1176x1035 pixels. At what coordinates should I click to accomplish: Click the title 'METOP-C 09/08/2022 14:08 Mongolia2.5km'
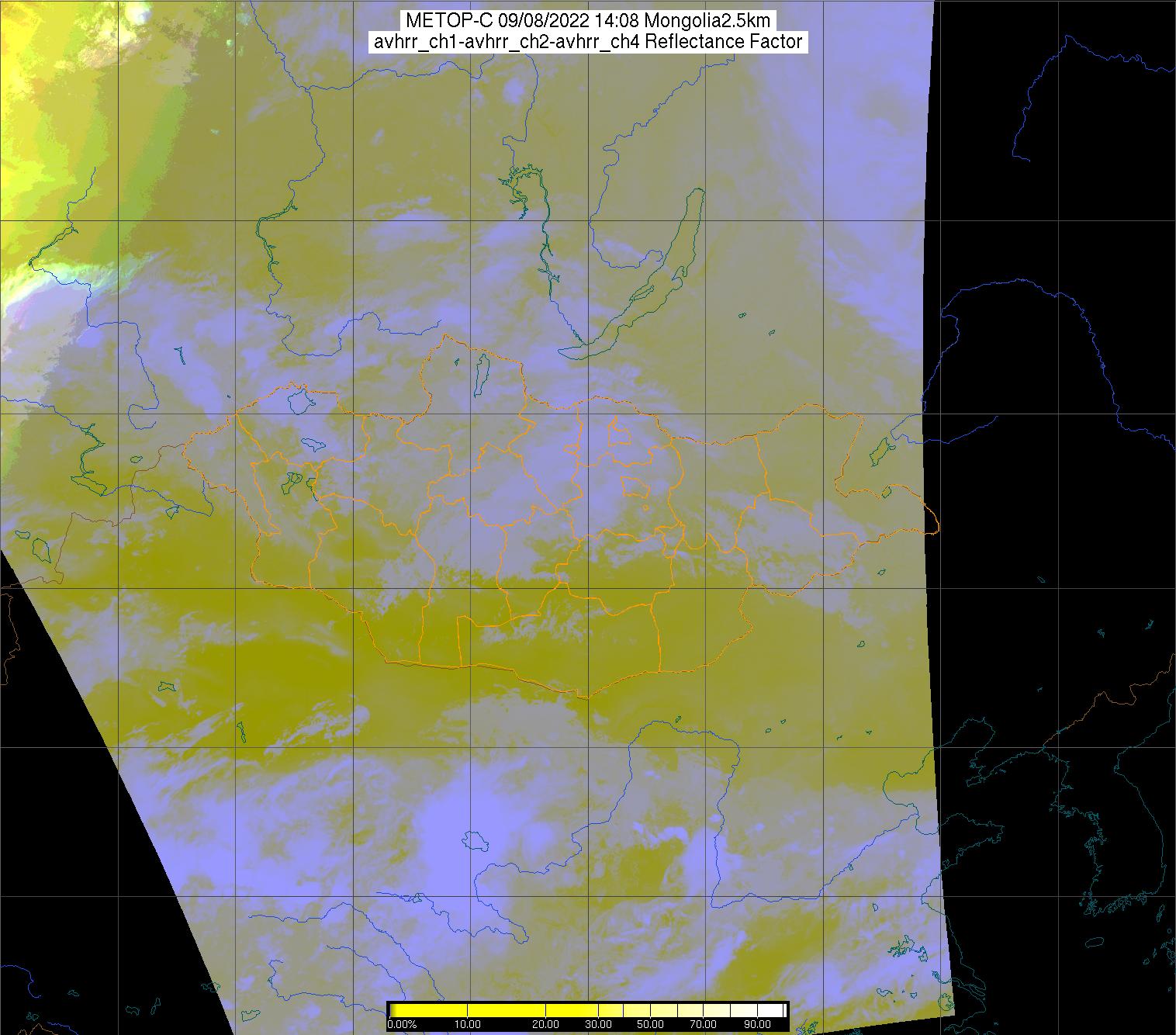point(587,21)
